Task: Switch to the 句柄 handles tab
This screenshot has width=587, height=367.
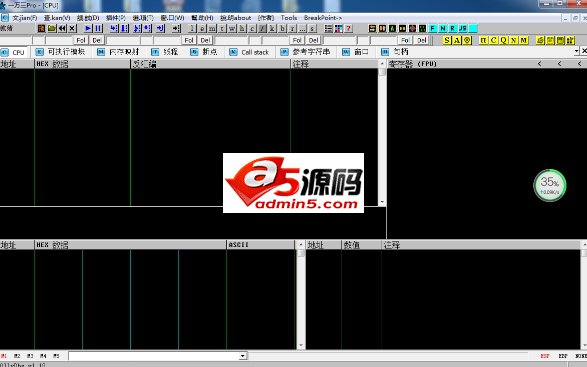Action: [395, 52]
